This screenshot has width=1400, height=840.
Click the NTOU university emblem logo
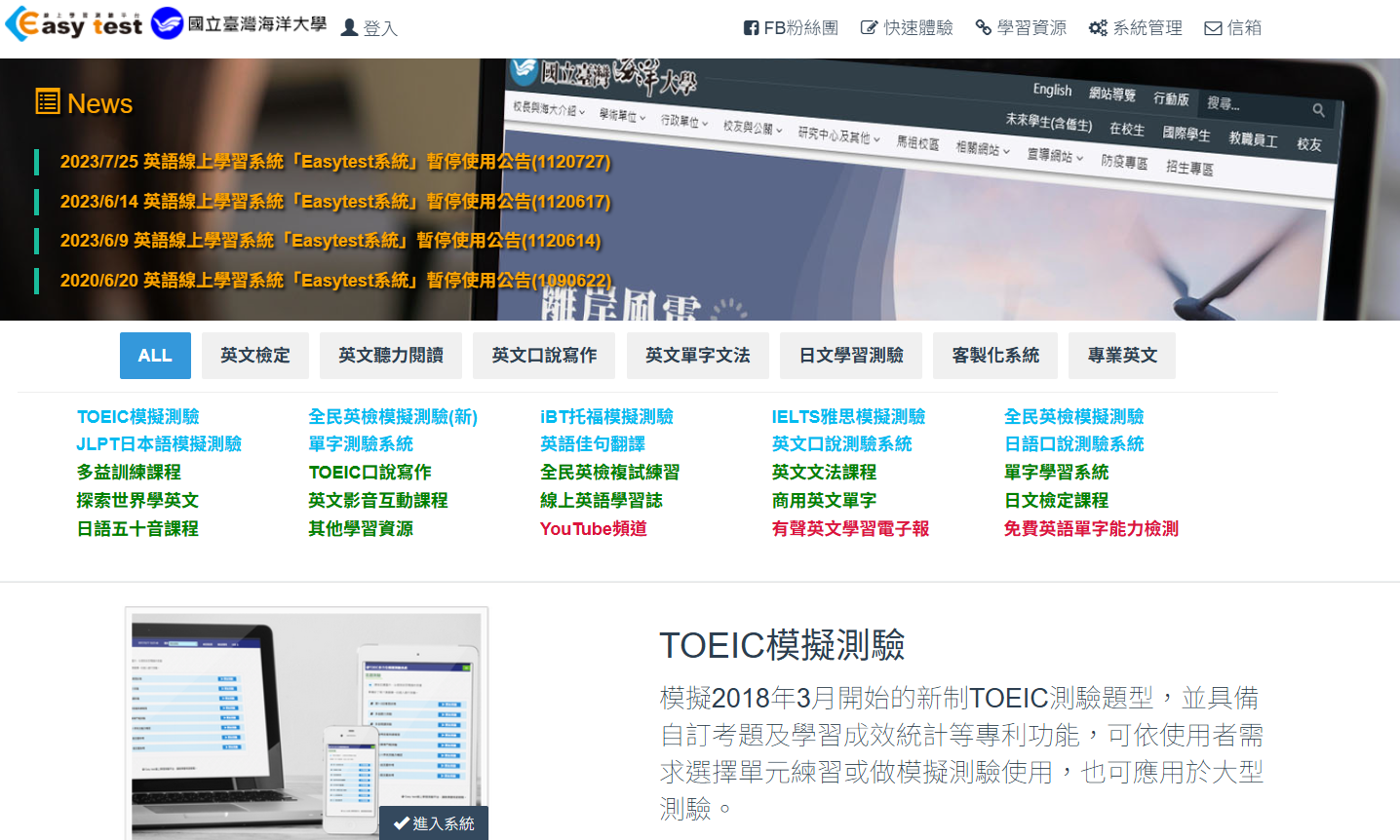point(168,23)
